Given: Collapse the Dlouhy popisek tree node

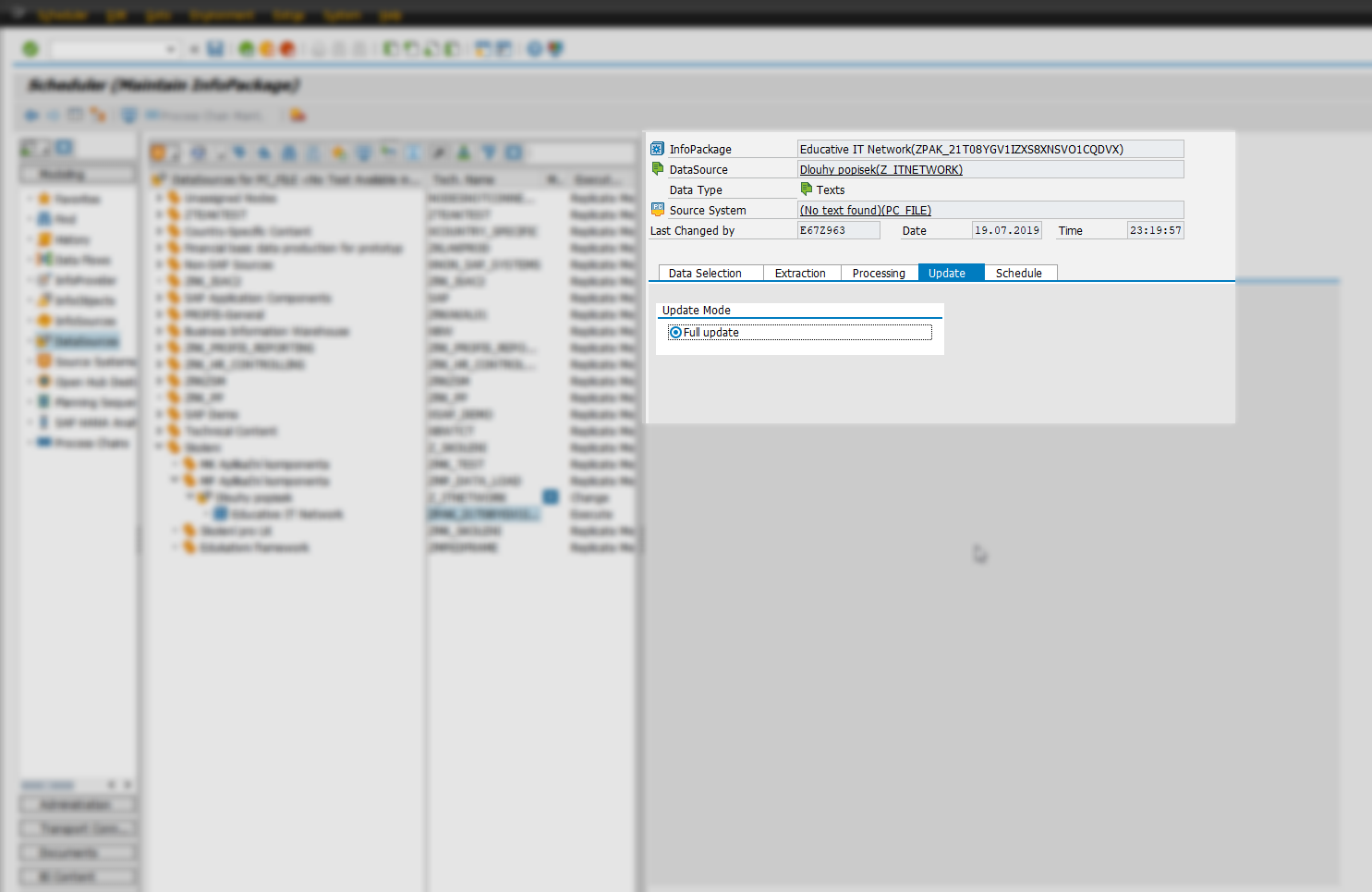Looking at the screenshot, I should point(188,497).
